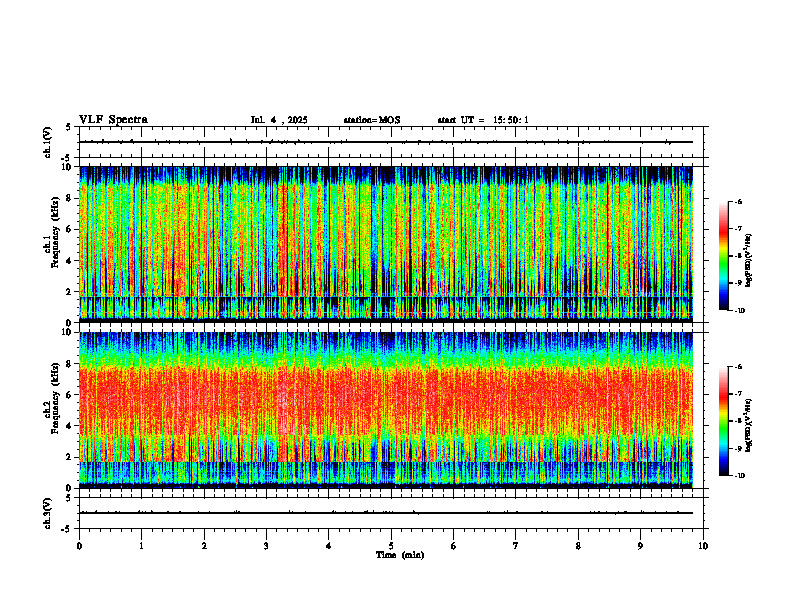Click the ch.1 frequency tick label "6"
Viewport: 792px width, 612px height.
pos(70,230)
